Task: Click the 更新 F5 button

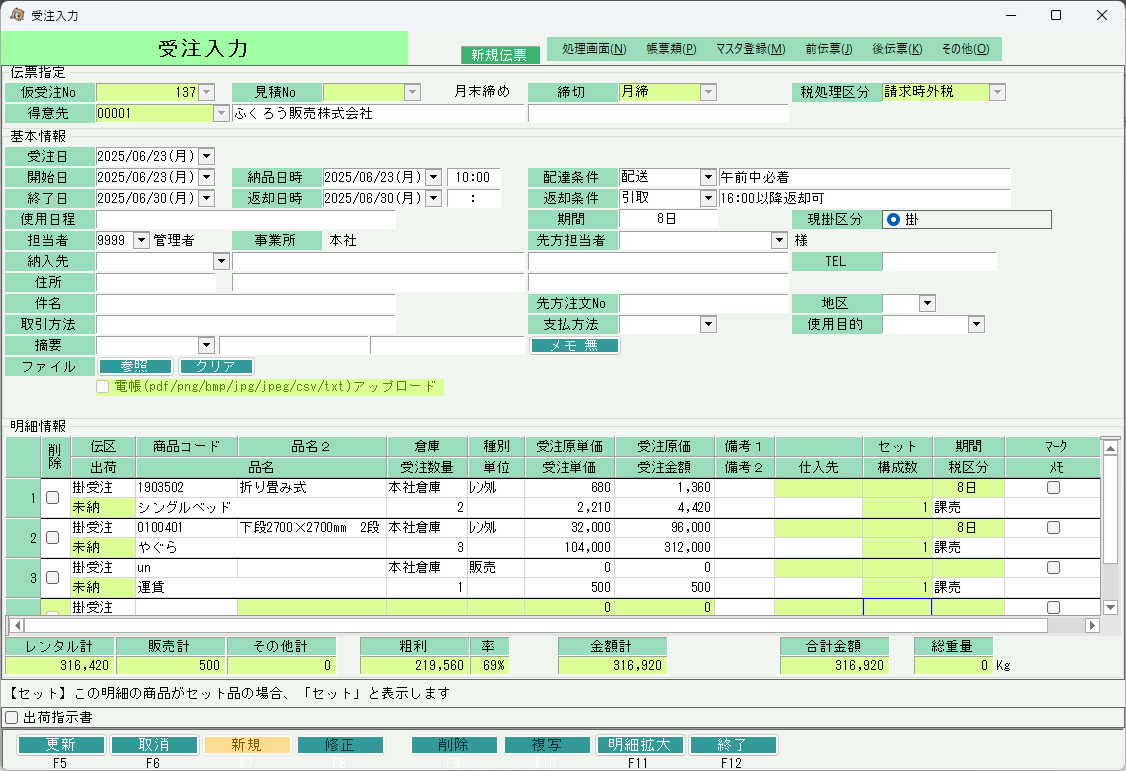Action: point(60,745)
